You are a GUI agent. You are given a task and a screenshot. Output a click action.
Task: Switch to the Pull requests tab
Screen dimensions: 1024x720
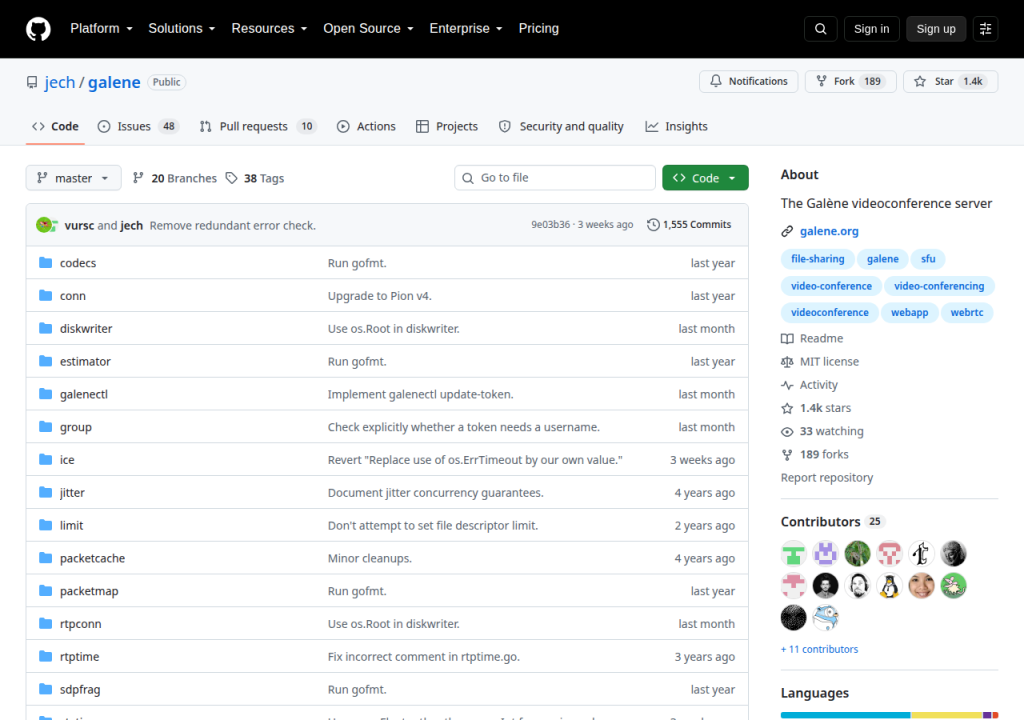(x=258, y=127)
